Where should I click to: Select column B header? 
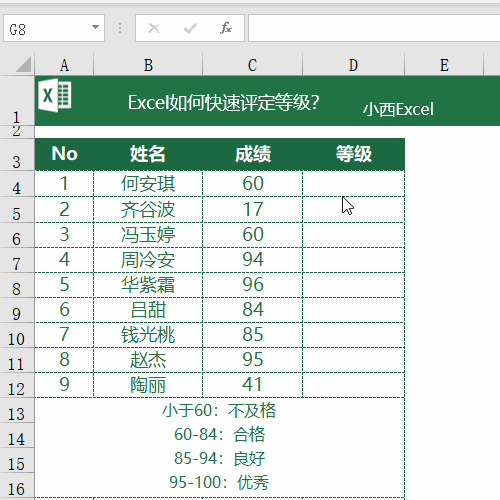tap(148, 65)
